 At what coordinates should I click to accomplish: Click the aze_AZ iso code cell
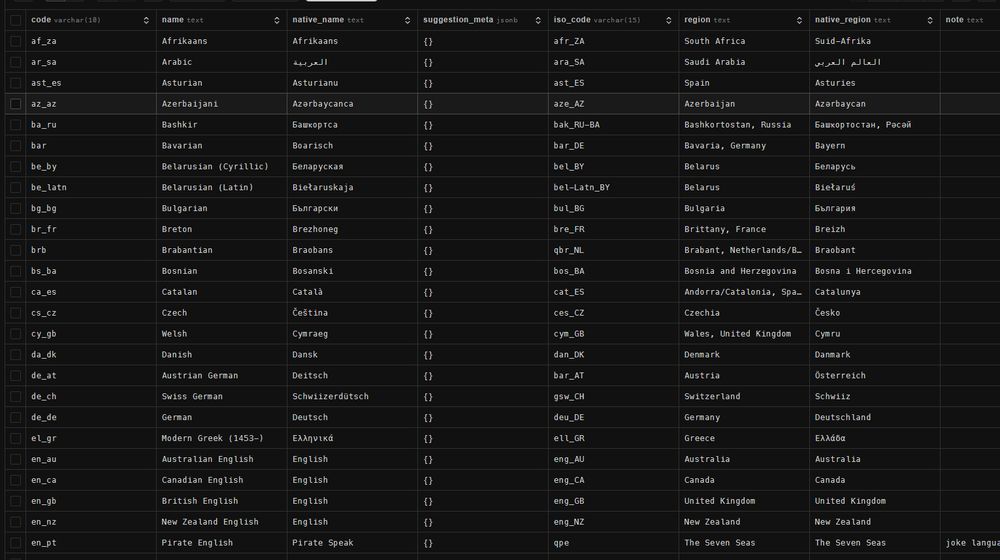(x=614, y=104)
